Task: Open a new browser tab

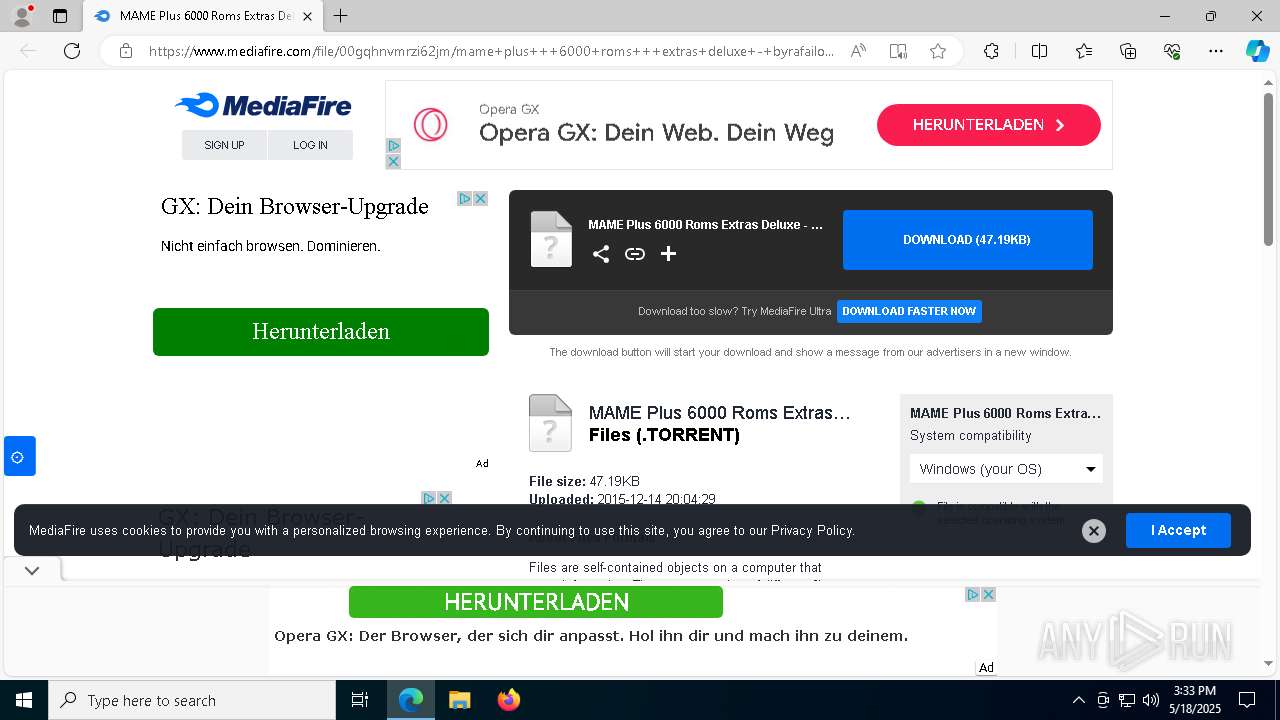Action: [x=341, y=16]
